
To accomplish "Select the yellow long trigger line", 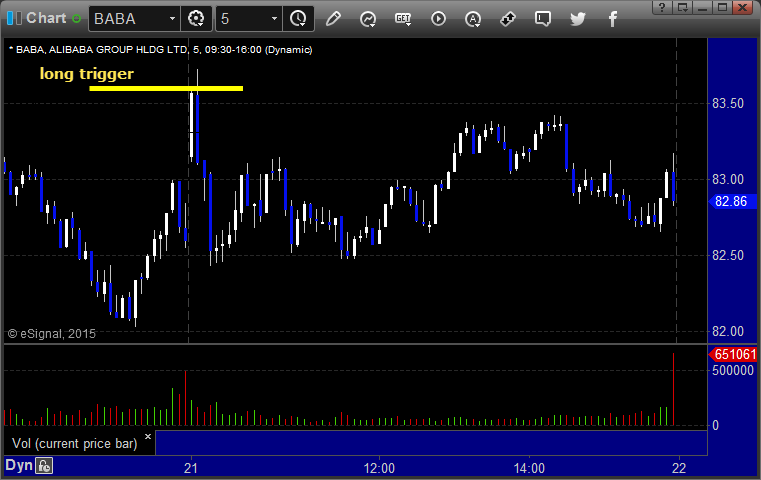I will tap(166, 88).
